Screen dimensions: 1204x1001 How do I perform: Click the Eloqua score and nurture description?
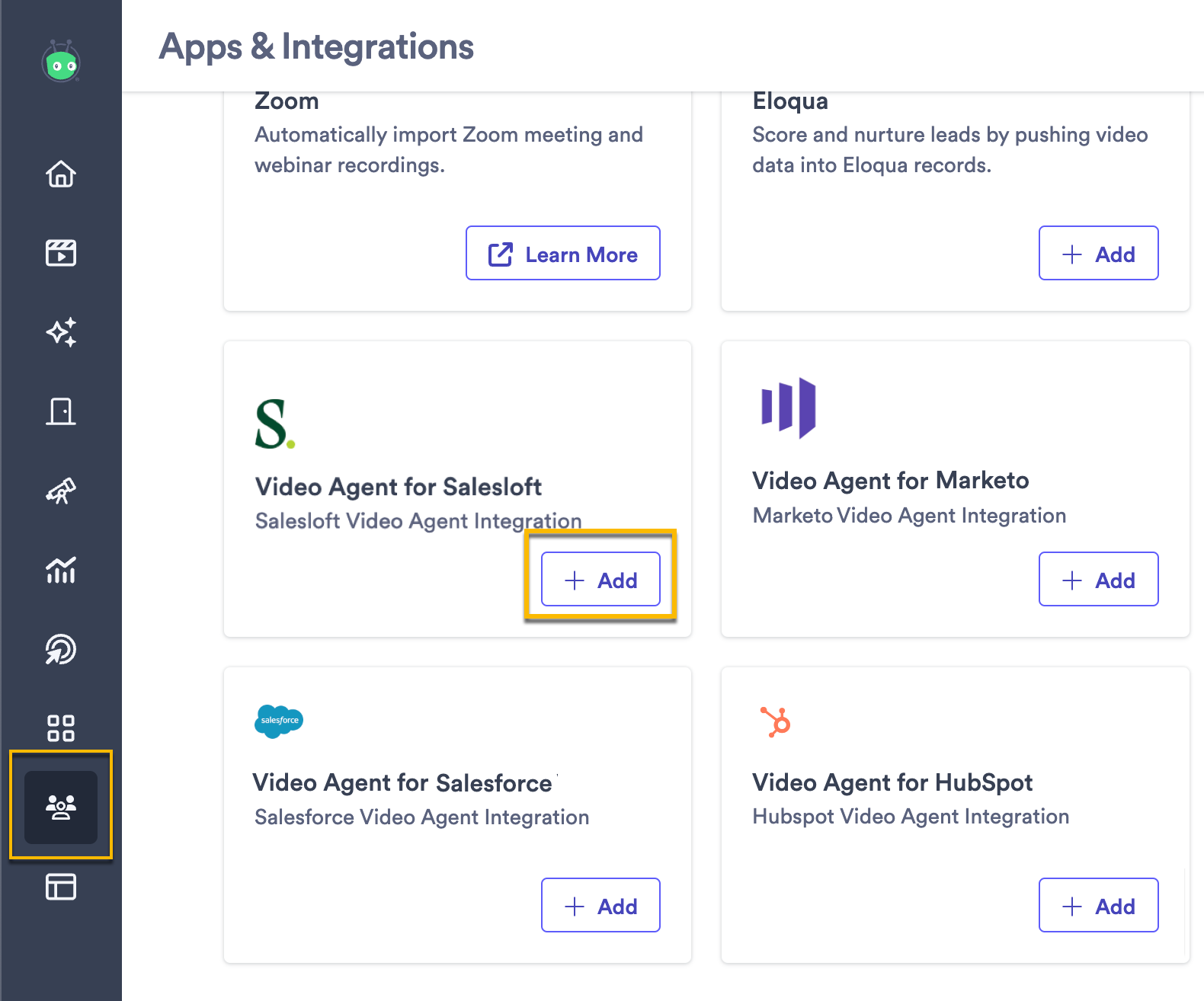pos(950,150)
